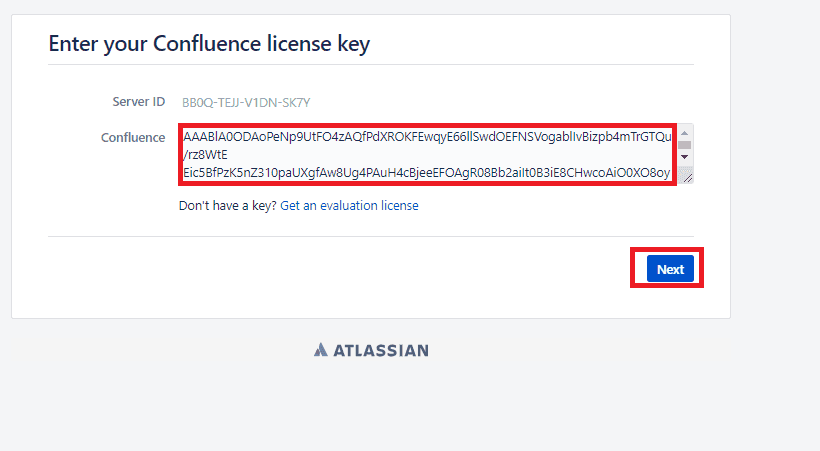Viewport: 820px width, 451px height.
Task: Place cursor on the "/rz8WtE" license line
Action: click(205, 155)
